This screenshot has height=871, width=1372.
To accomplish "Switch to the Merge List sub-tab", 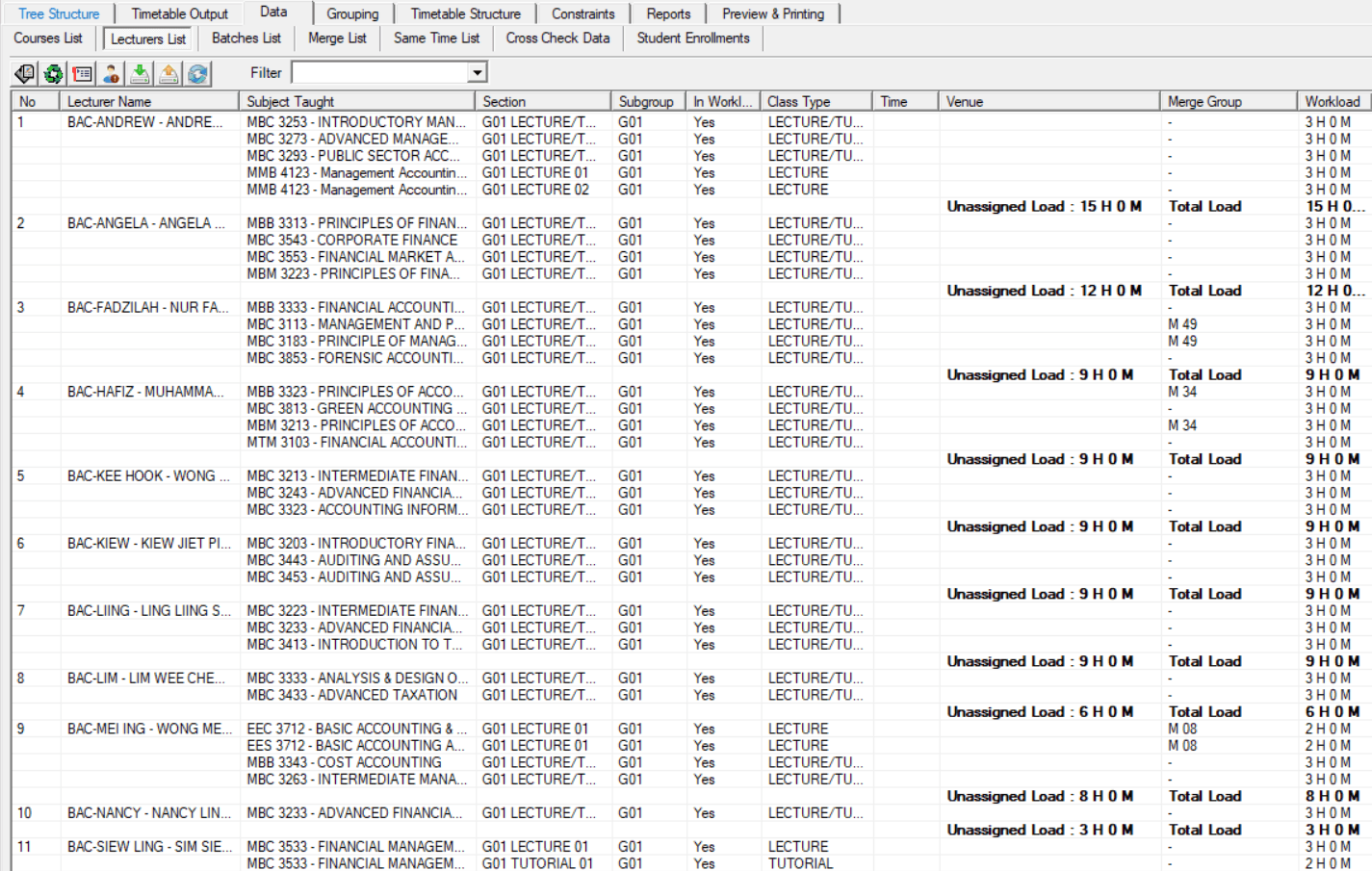I will [337, 38].
